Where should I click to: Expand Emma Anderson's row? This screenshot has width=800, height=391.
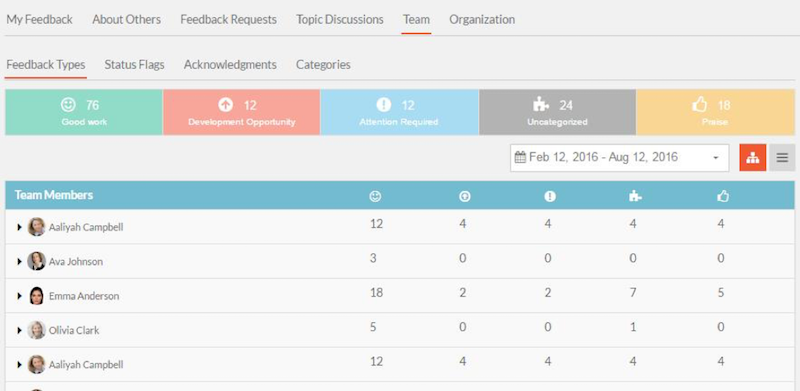click(19, 296)
